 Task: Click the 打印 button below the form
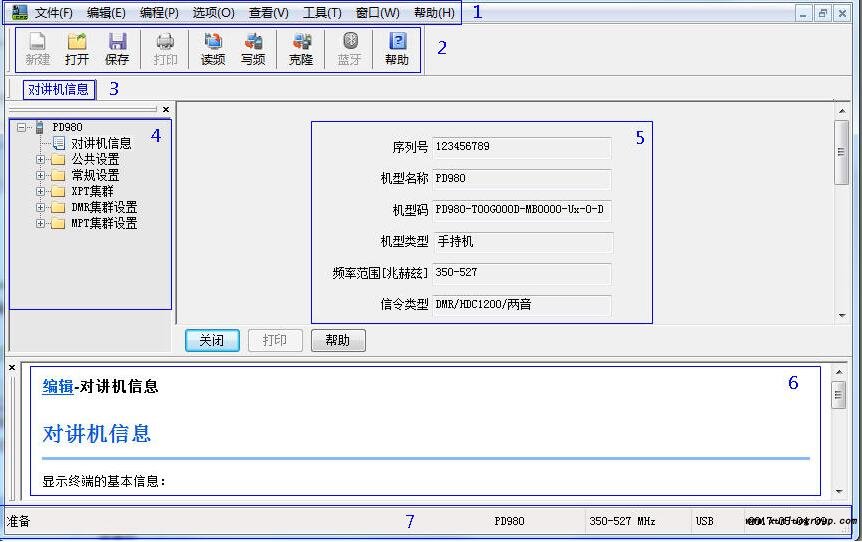point(275,340)
